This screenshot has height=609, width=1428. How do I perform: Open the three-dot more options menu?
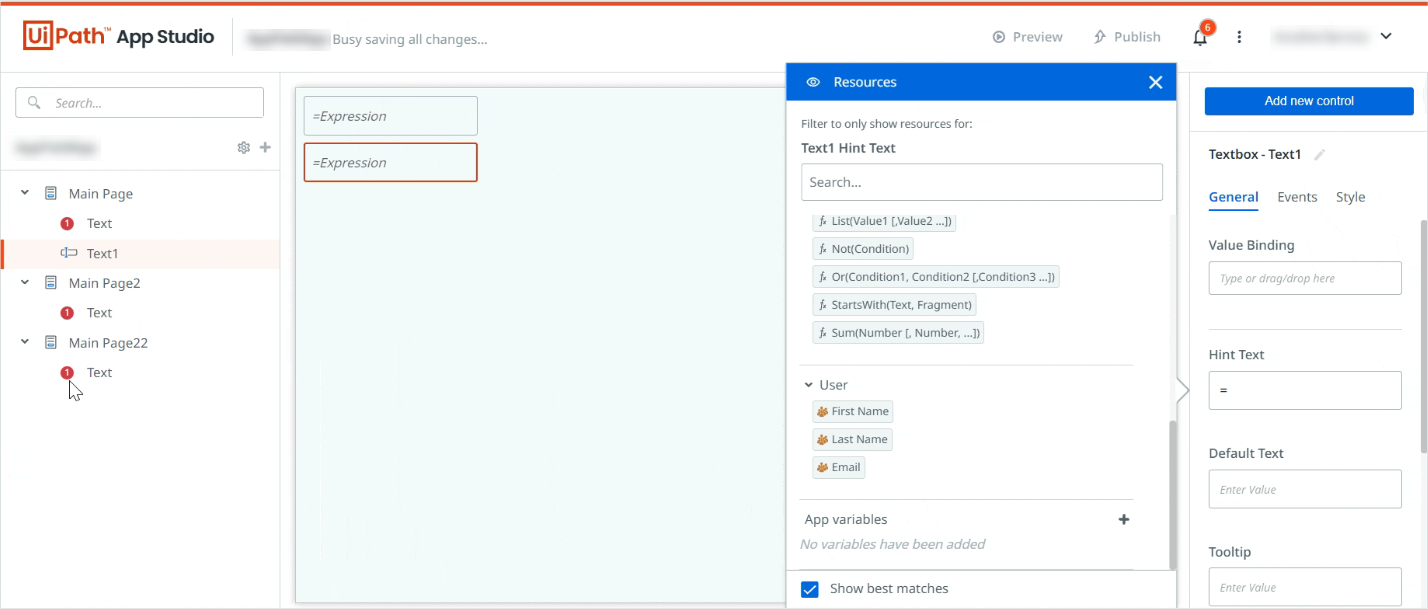coord(1239,37)
